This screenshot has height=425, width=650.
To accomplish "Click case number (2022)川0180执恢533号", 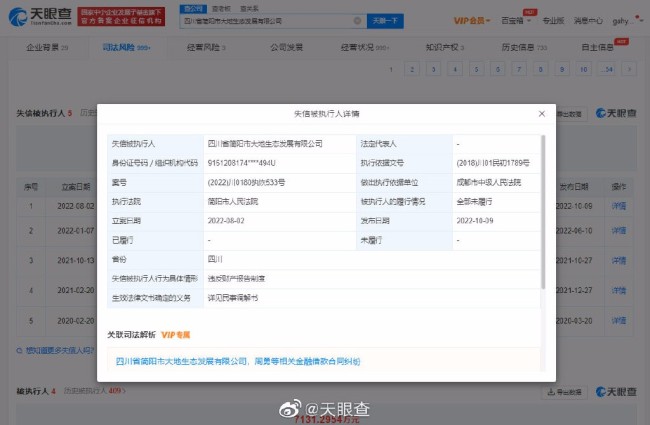I will point(246,182).
